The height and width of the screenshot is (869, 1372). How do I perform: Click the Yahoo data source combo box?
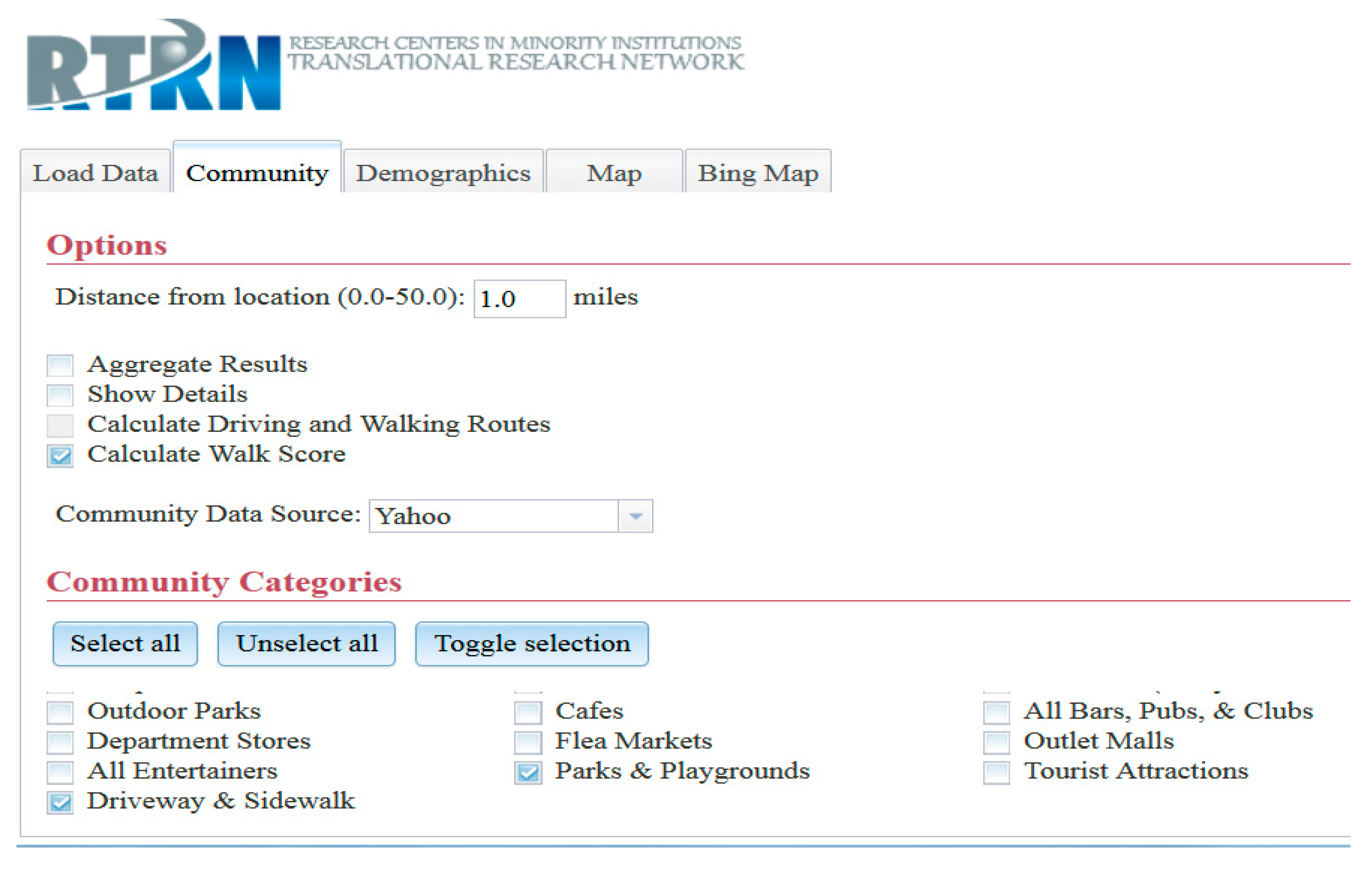494,516
